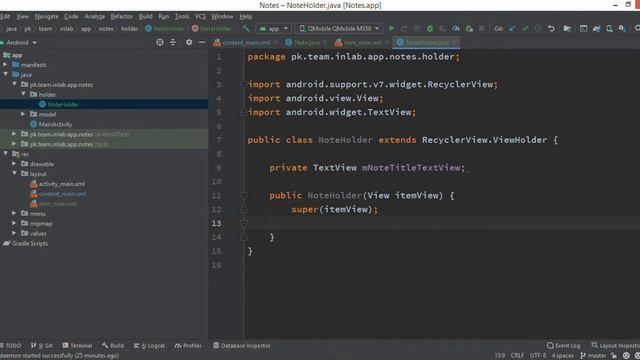640x360 pixels.
Task: Open the Profiler tool window
Action: coord(188,346)
